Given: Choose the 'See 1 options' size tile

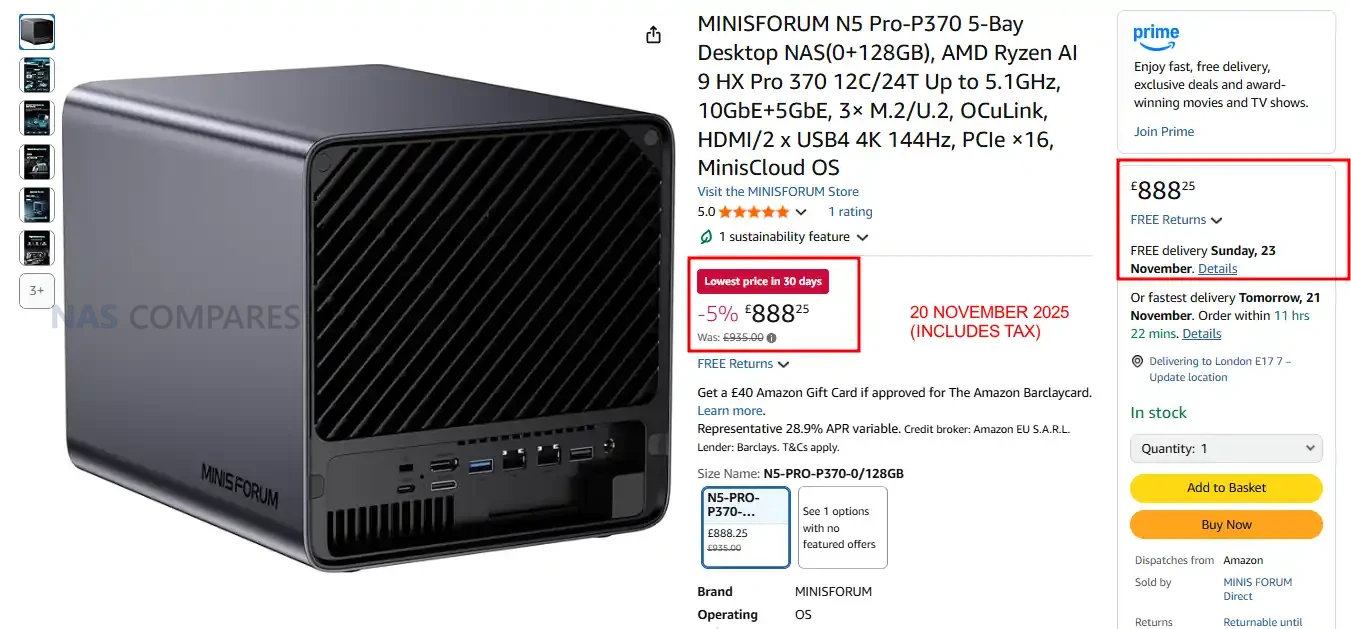Looking at the screenshot, I should click(843, 527).
